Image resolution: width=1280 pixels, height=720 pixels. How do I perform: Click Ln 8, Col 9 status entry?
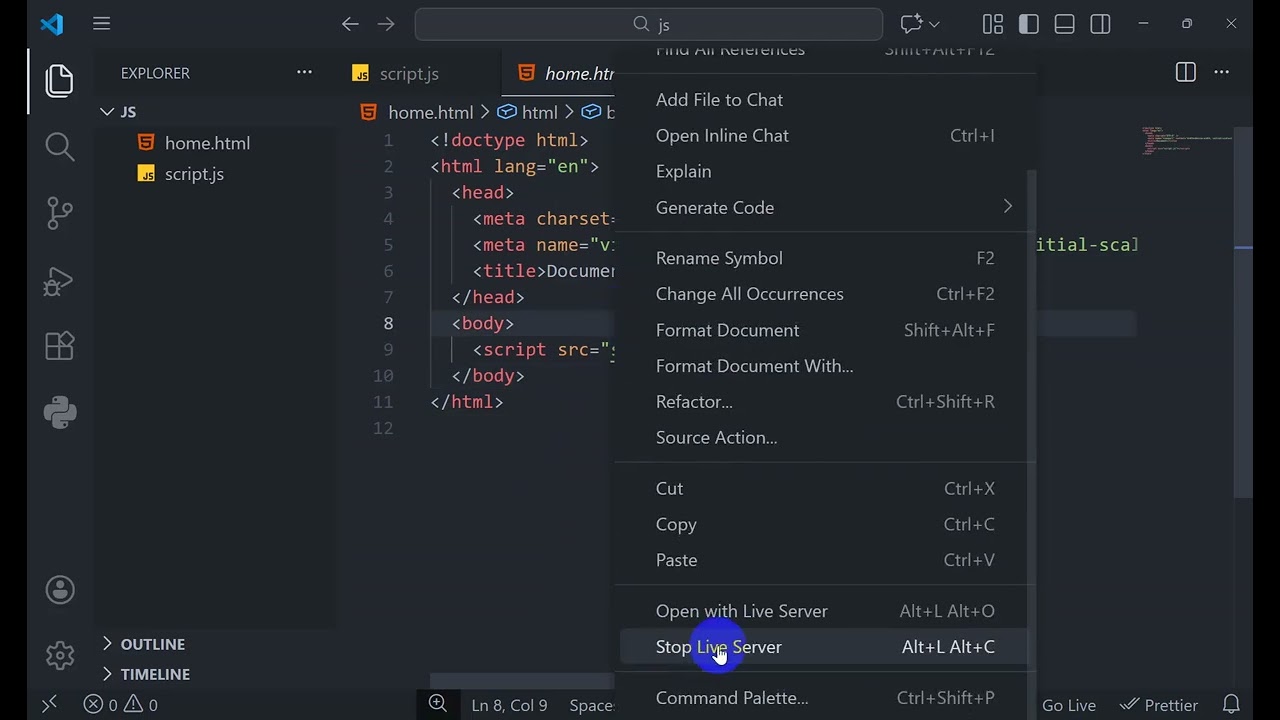[x=509, y=705]
